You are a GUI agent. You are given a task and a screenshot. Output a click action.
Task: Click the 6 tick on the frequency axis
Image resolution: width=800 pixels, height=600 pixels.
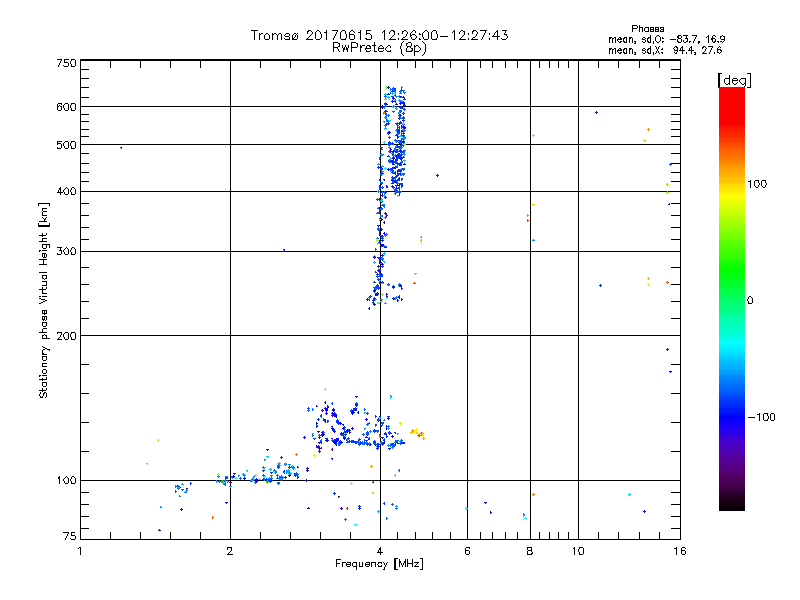click(467, 551)
